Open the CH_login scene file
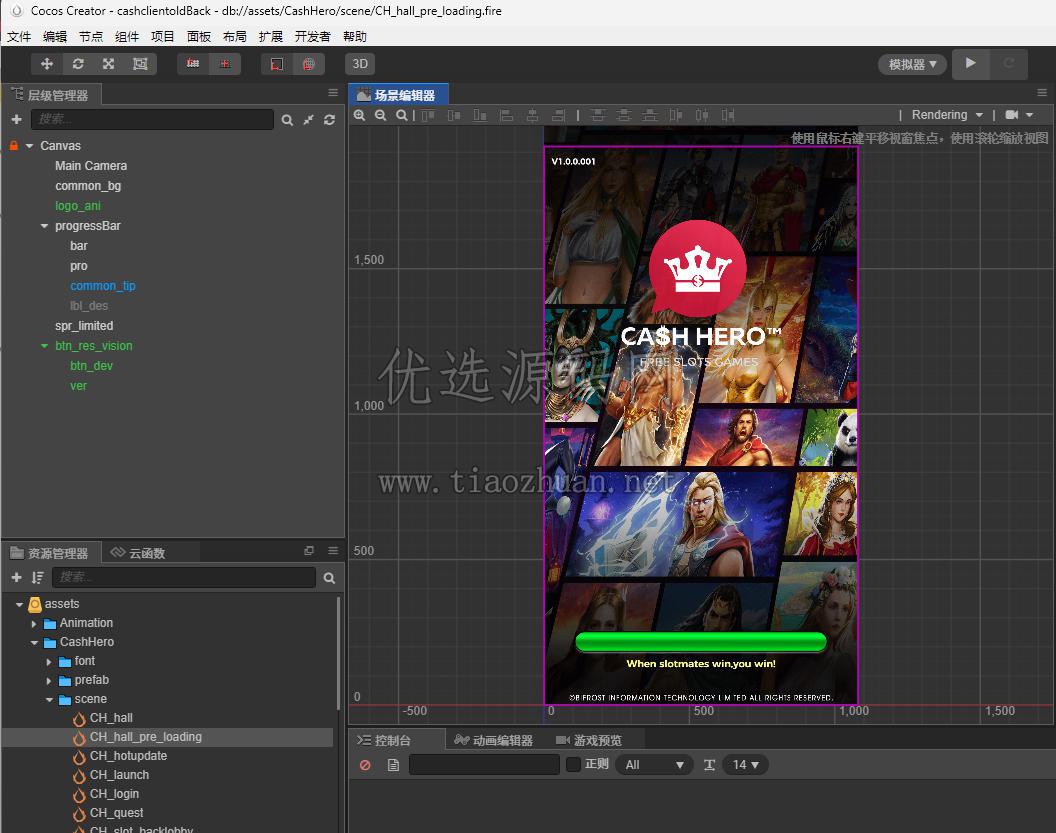Screen dimensions: 1056x833 click(x=114, y=794)
